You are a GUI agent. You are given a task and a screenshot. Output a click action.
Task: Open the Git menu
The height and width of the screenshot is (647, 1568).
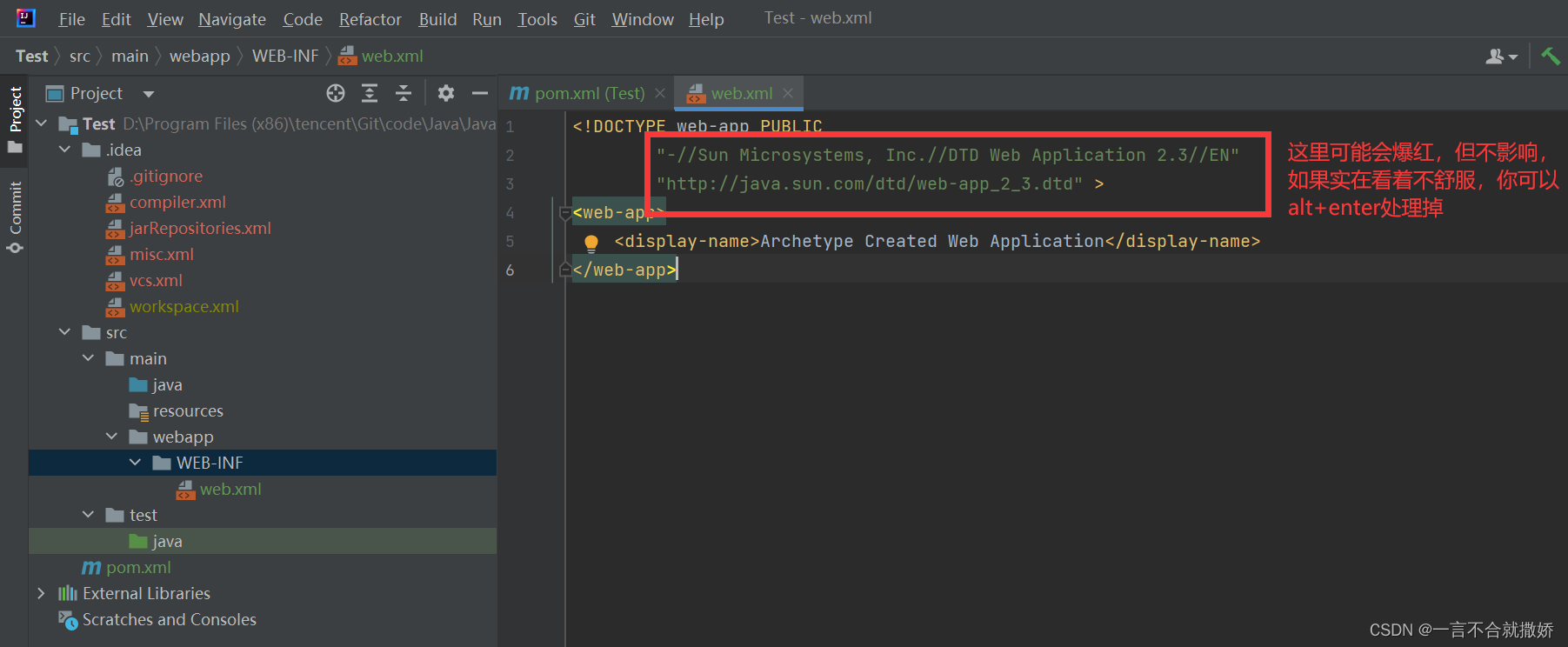[584, 19]
